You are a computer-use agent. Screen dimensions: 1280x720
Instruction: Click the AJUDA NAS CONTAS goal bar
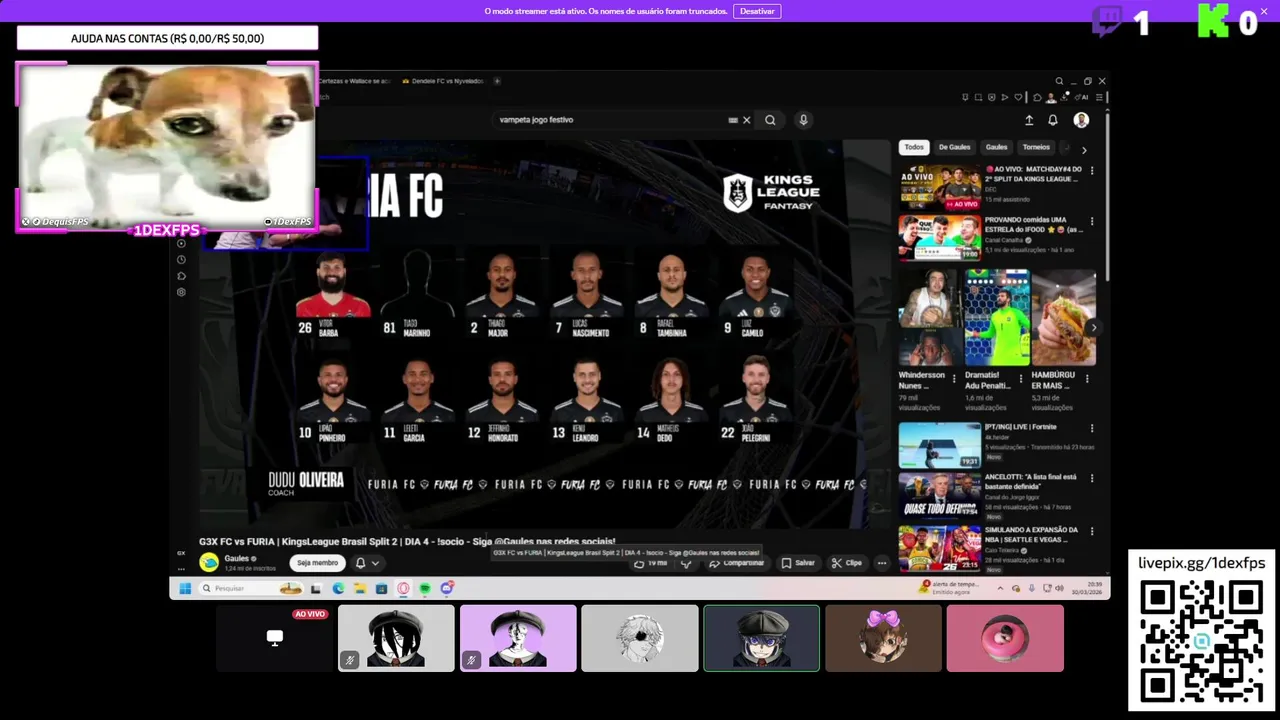coord(167,38)
